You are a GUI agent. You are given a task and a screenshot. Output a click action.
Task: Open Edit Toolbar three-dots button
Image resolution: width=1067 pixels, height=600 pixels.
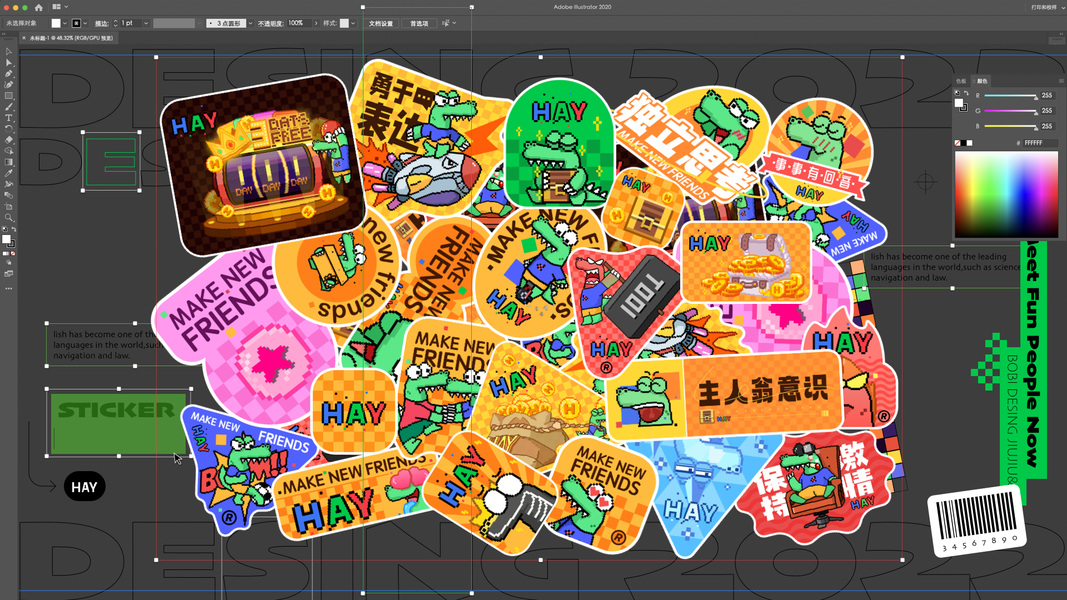9,288
